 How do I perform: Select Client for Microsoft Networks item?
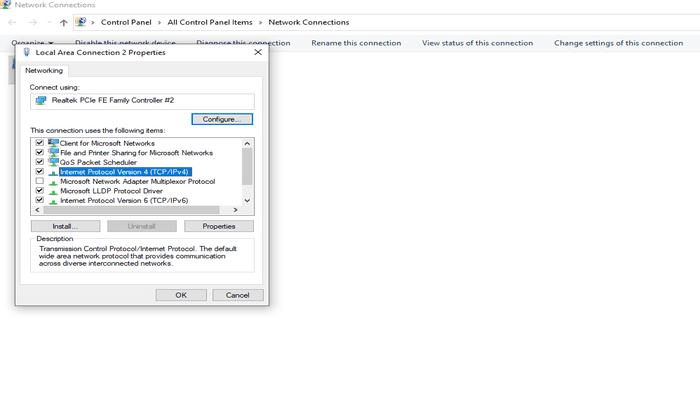pyautogui.click(x=107, y=143)
